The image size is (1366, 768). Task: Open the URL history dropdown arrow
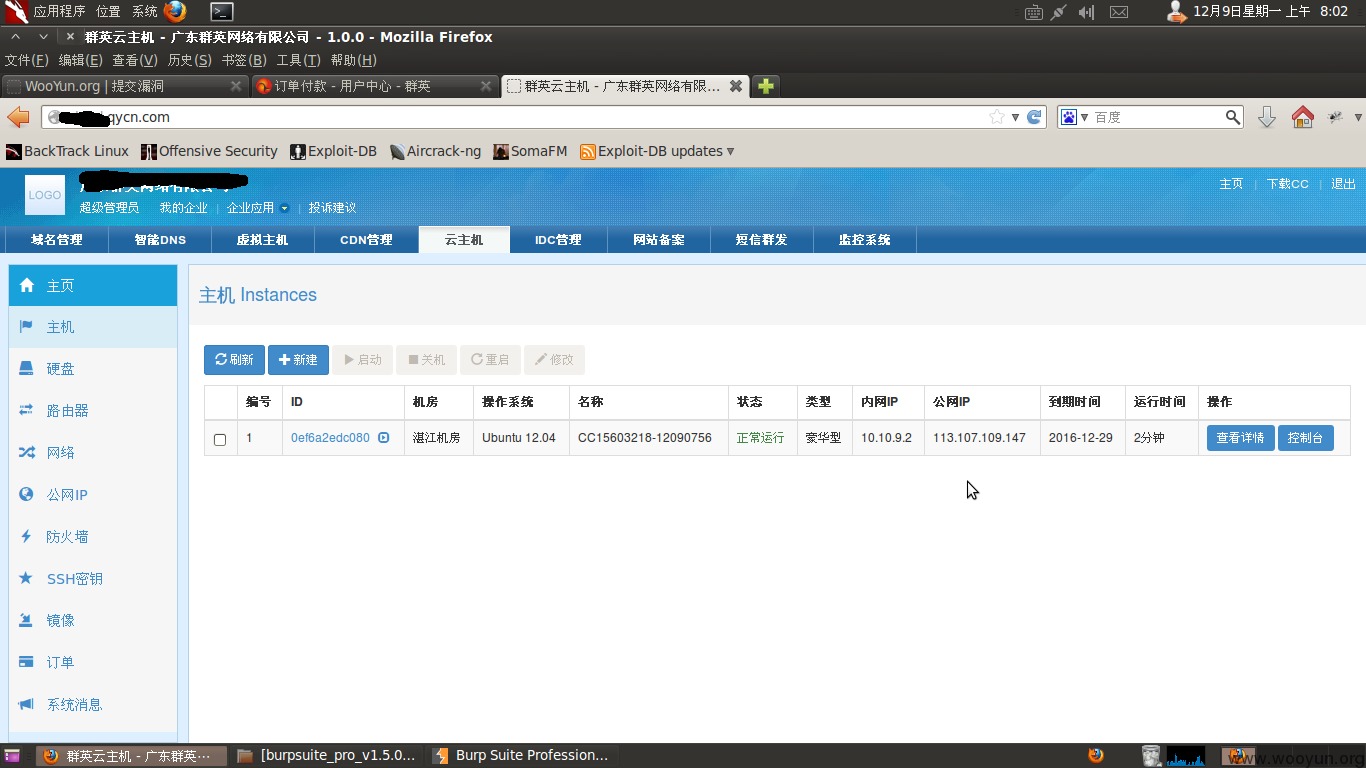click(1015, 117)
